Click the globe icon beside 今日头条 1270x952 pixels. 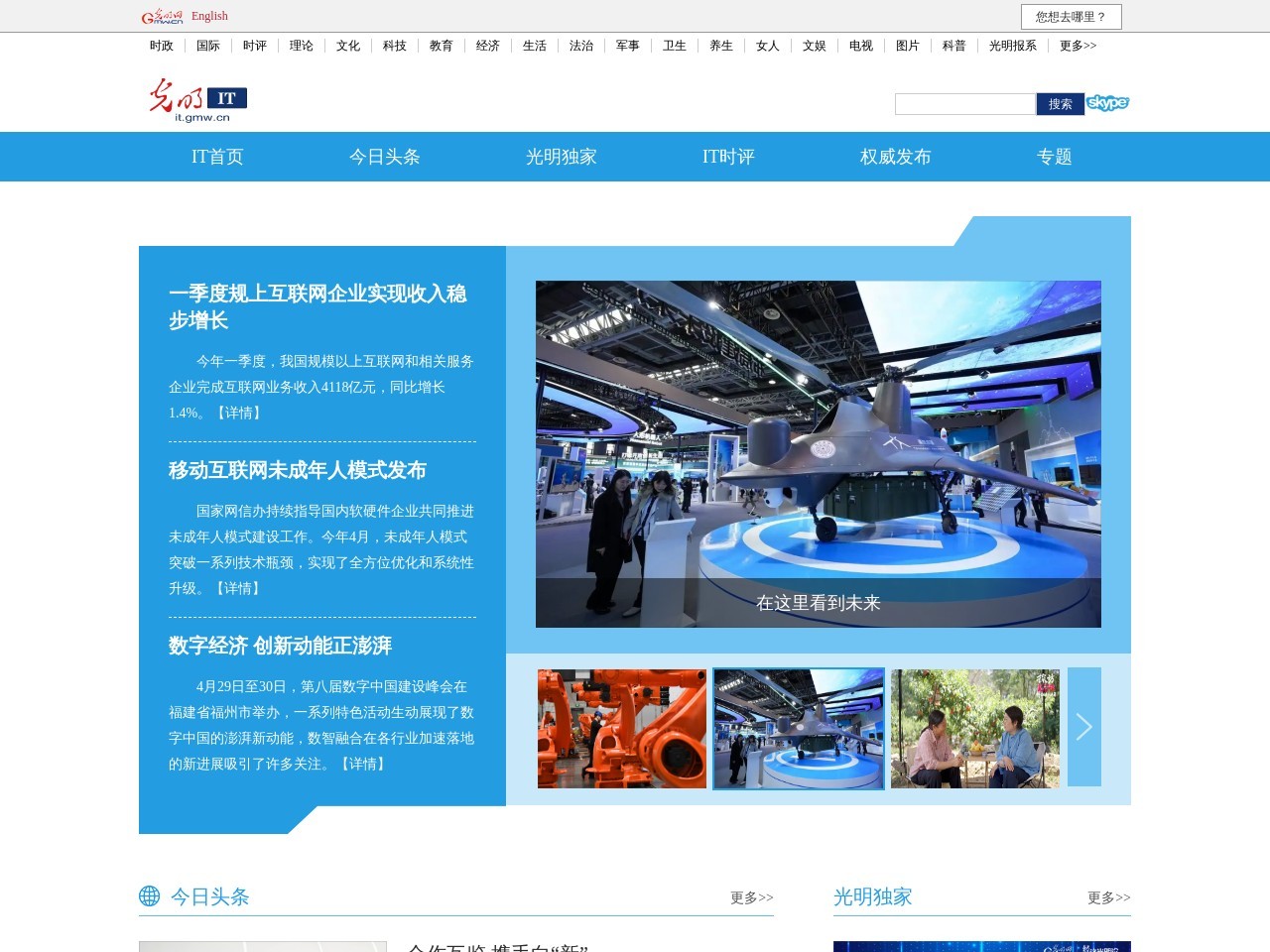coord(150,896)
